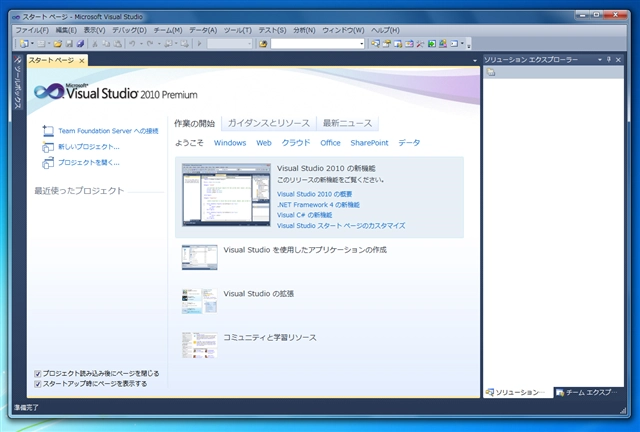Click the Open File folder toolbar icon
Screen dimensions: 640x432
point(57,44)
